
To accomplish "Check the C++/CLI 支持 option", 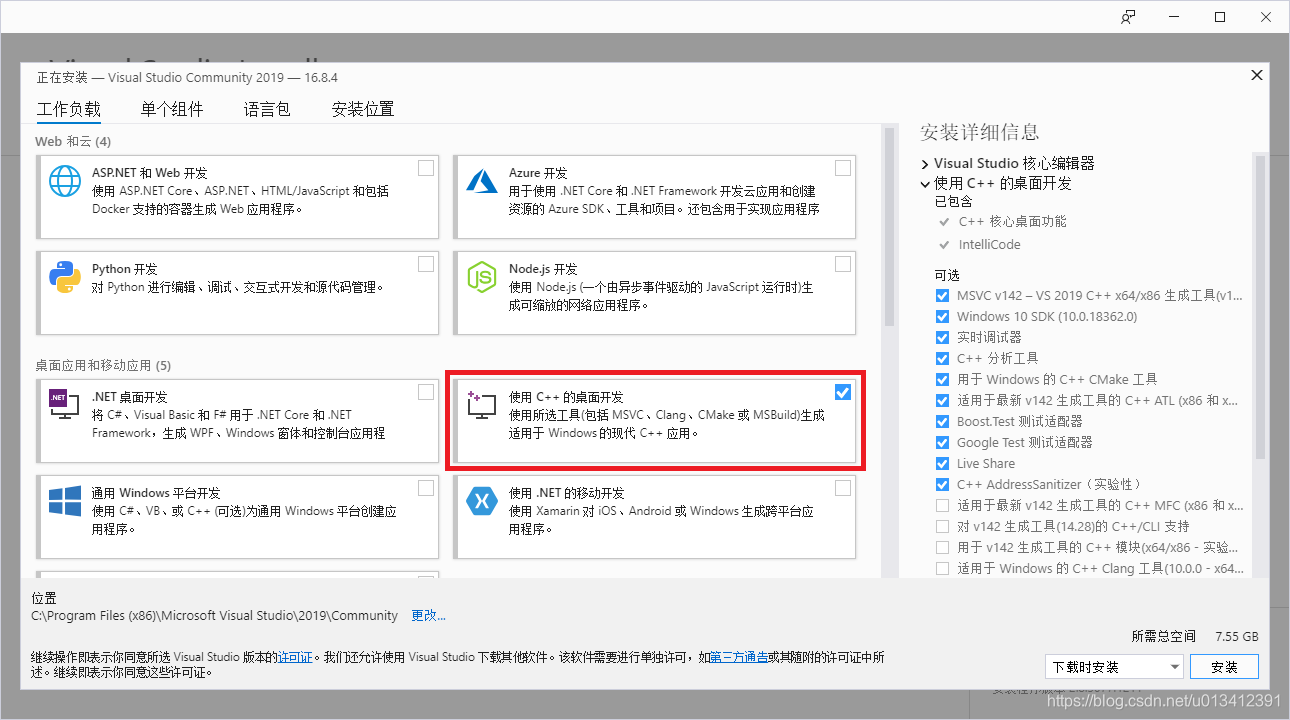I will pos(942,527).
